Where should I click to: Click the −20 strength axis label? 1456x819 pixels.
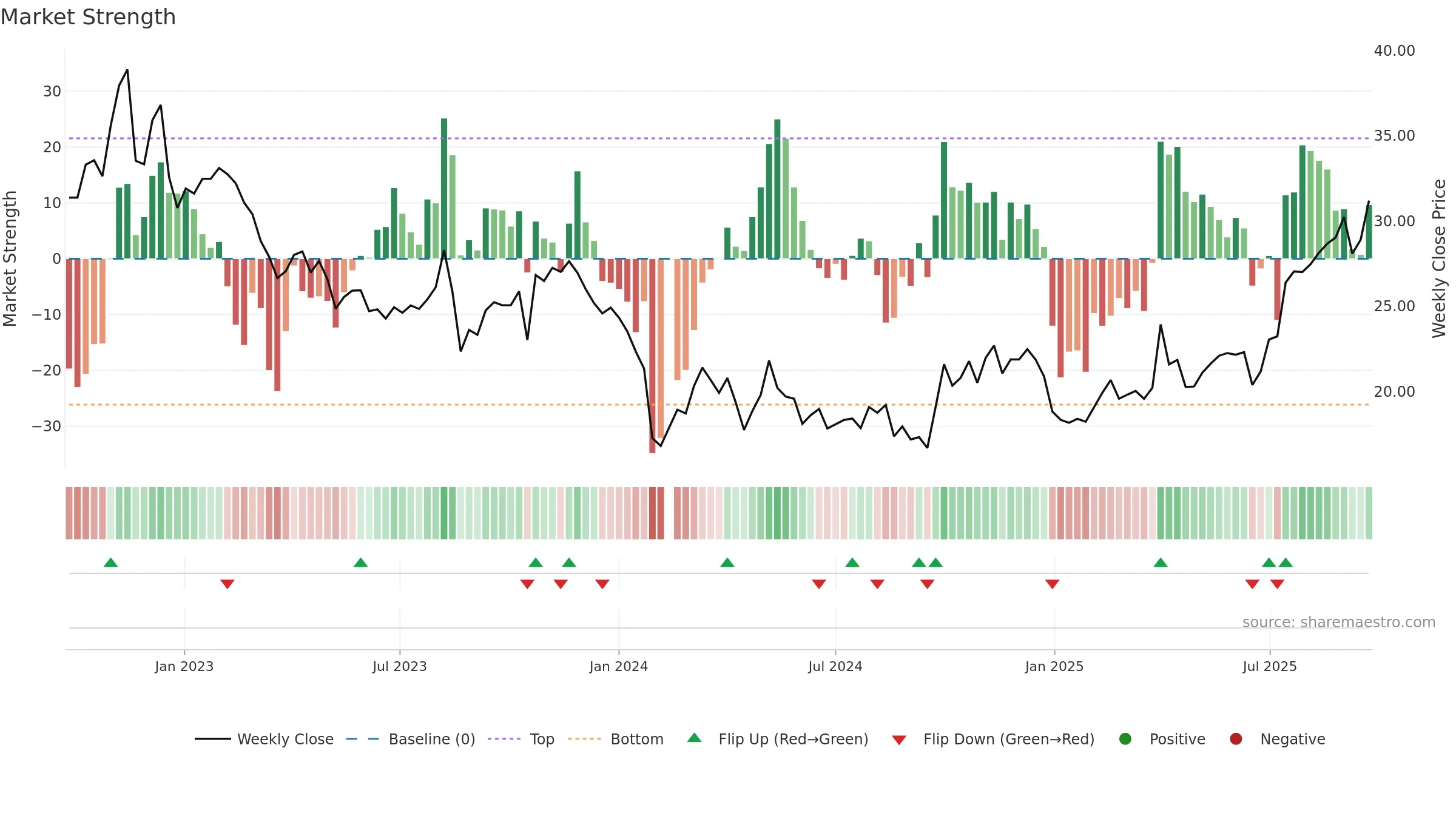tap(47, 371)
